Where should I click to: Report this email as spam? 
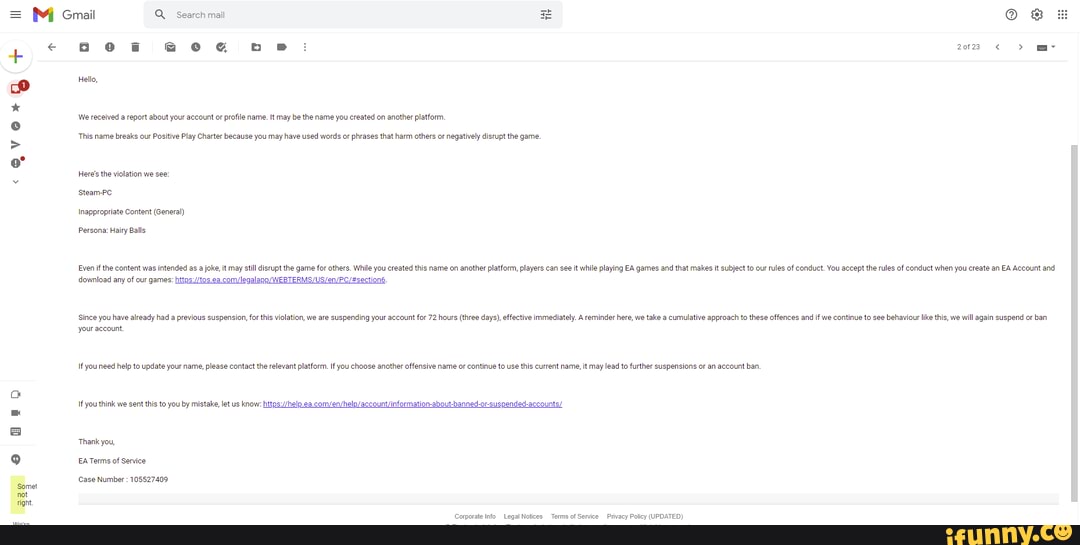click(x=110, y=47)
